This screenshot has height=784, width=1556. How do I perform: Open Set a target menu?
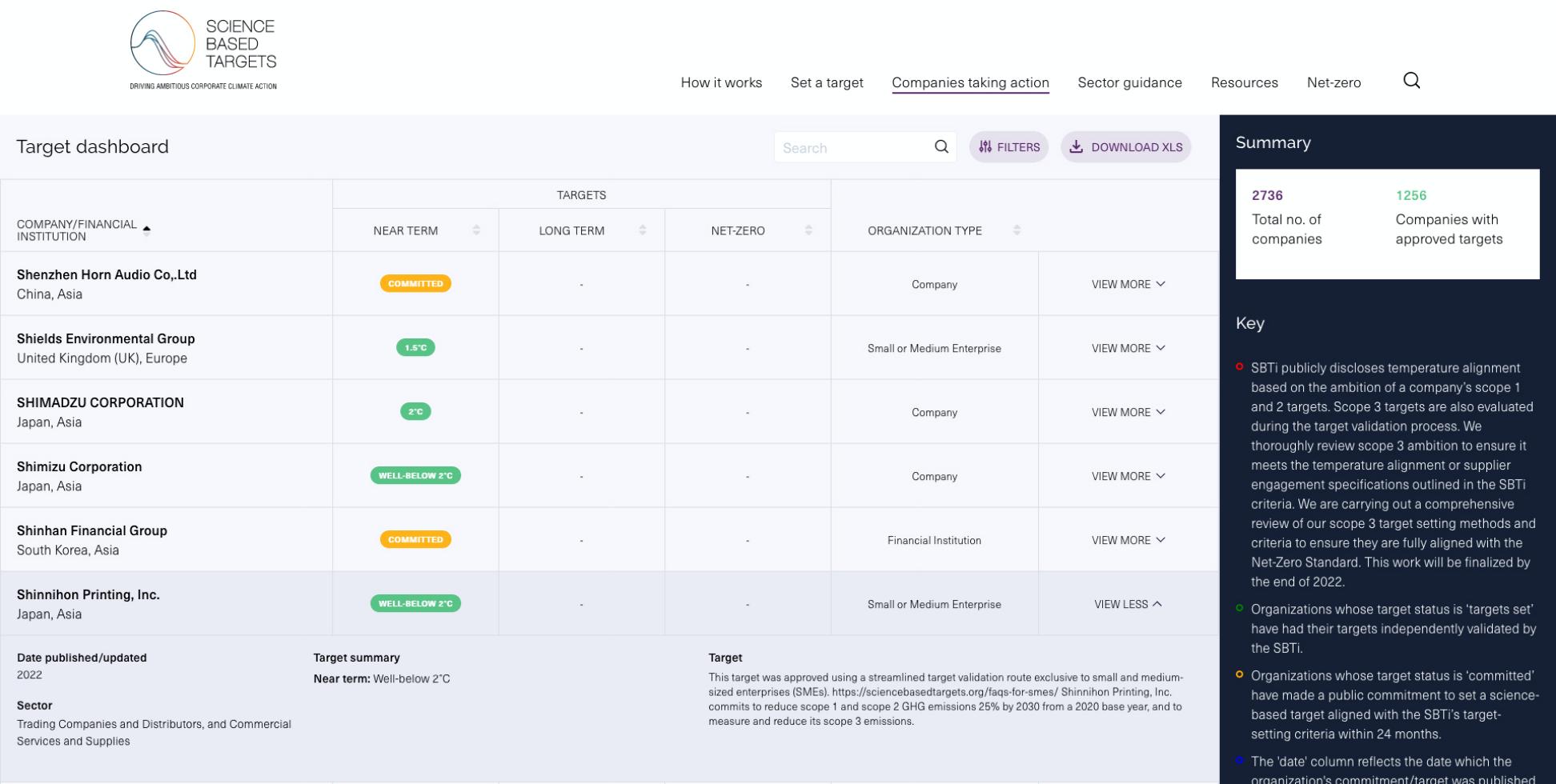click(x=827, y=82)
